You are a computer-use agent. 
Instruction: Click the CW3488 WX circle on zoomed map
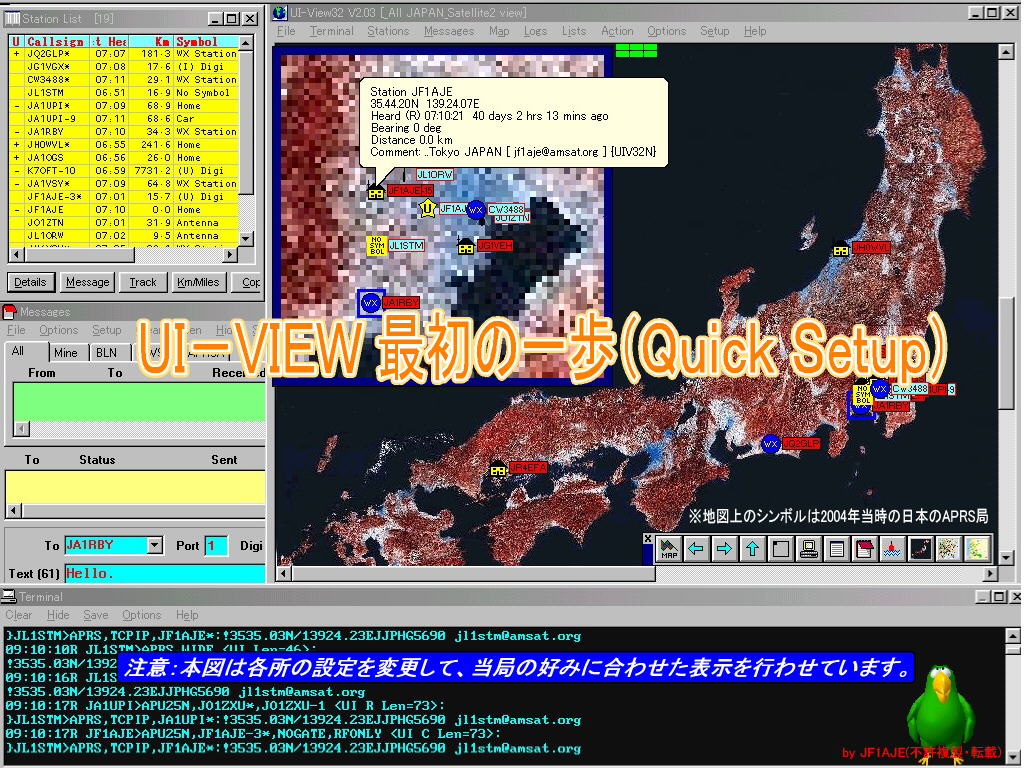coord(476,210)
